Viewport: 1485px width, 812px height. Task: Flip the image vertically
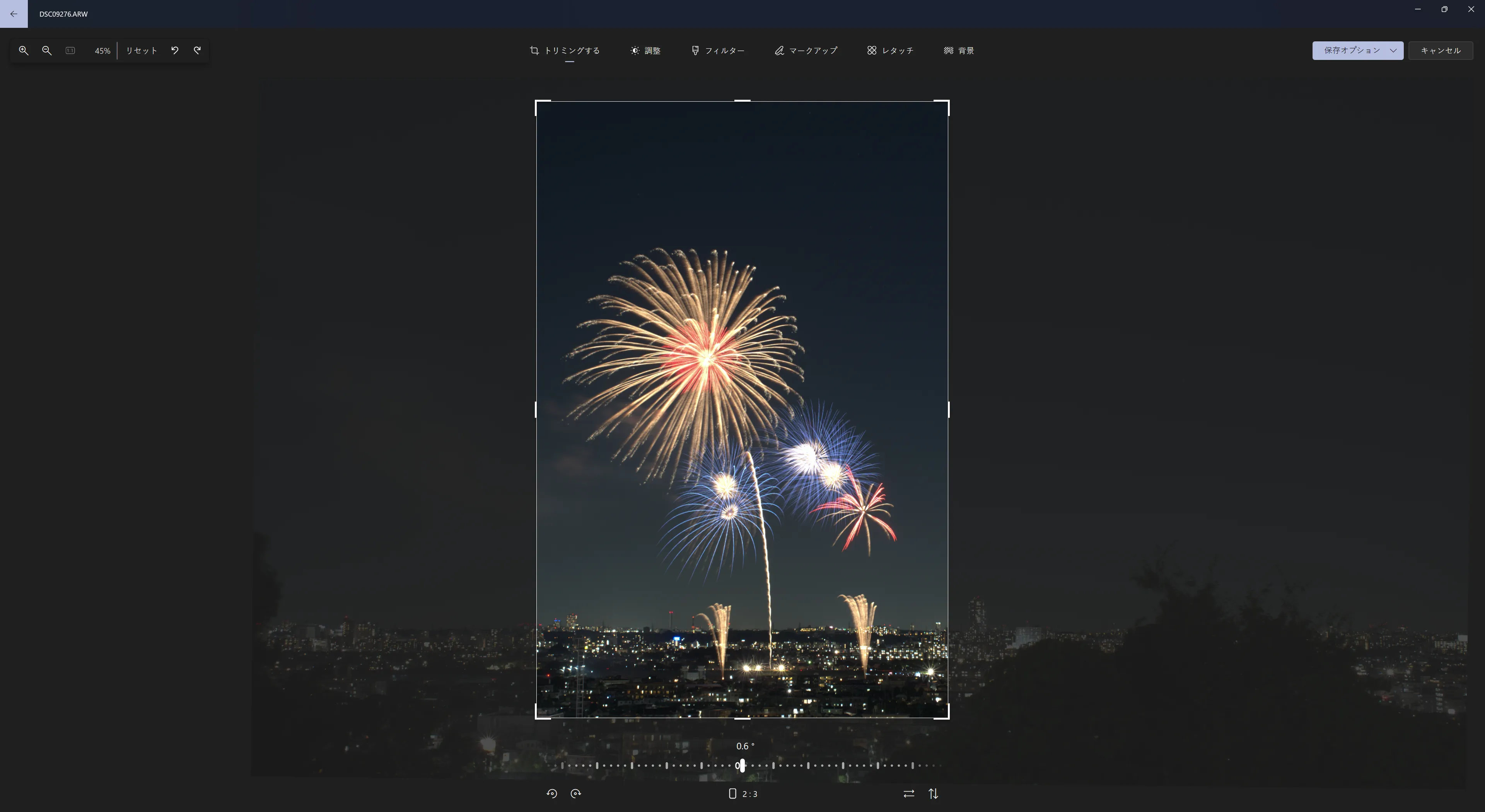pyautogui.click(x=933, y=793)
